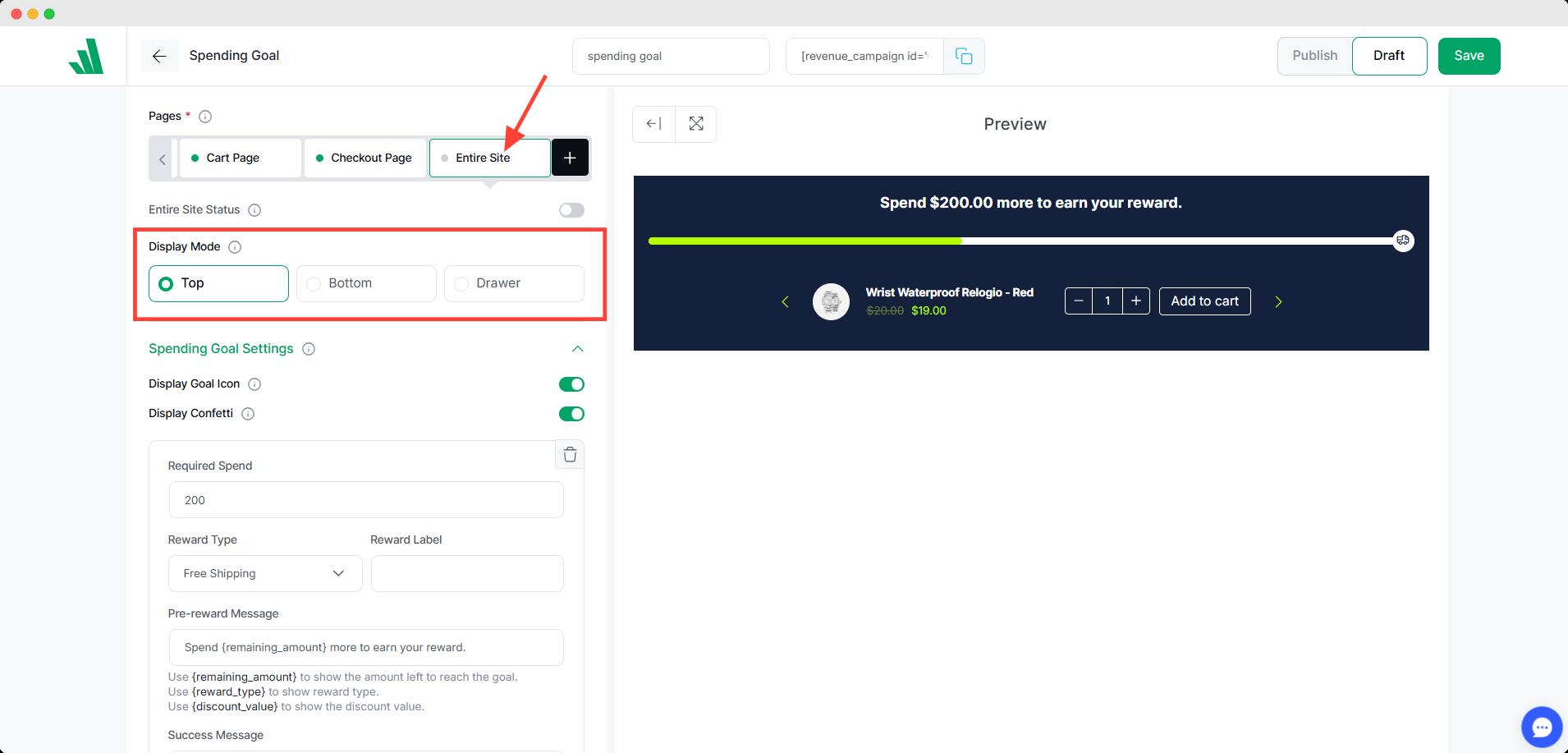Toggle Display Goal Icon switch
1568x753 pixels.
tap(571, 384)
